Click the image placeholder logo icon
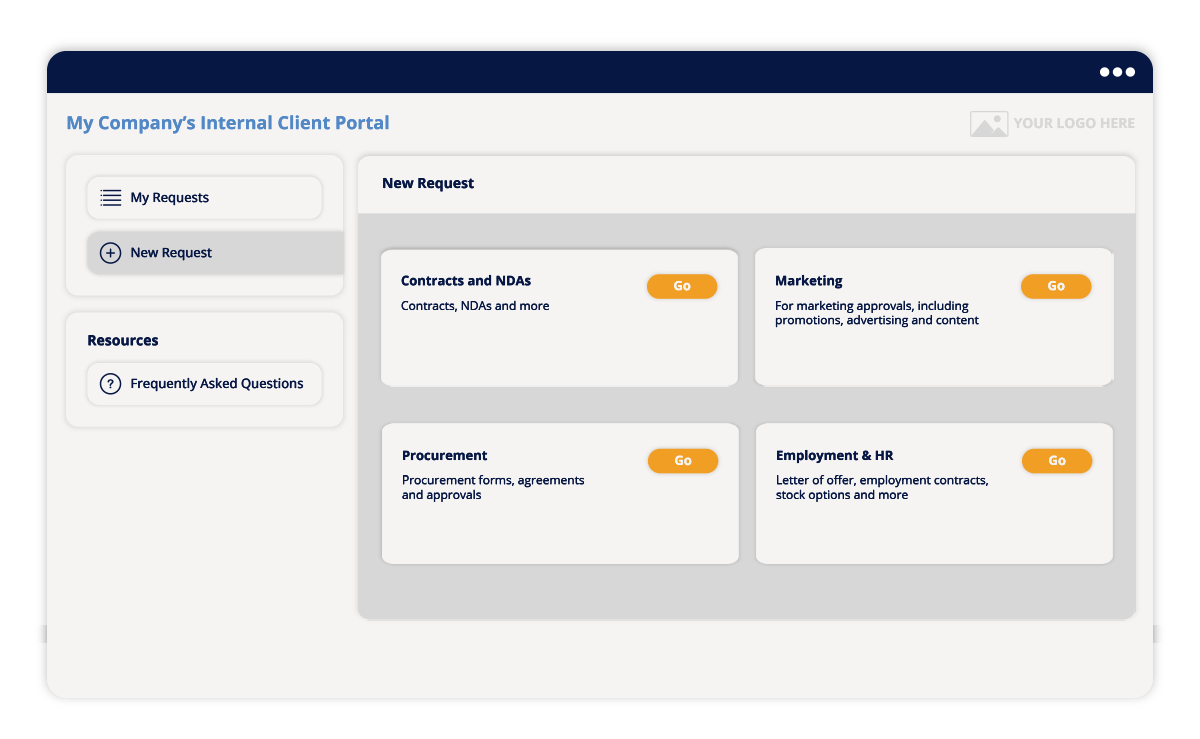1200x739 pixels. [988, 123]
